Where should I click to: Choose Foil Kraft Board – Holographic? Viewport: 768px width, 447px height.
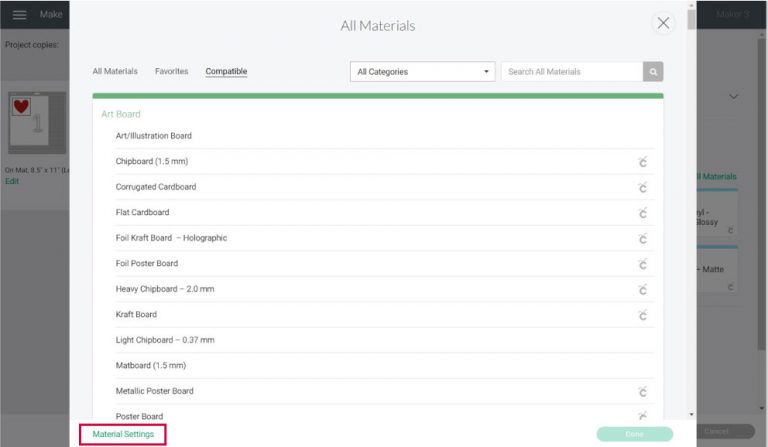coord(385,238)
